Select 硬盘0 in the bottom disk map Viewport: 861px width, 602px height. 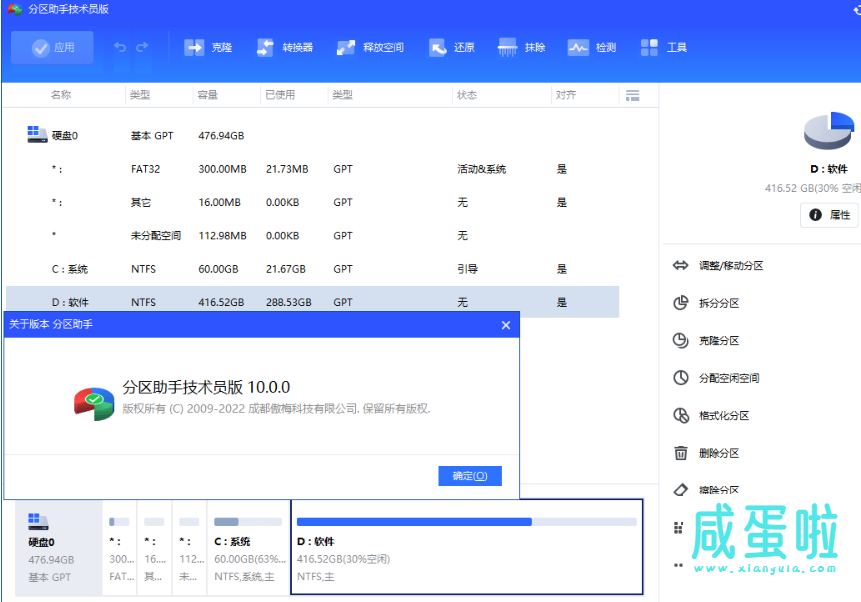(58, 548)
